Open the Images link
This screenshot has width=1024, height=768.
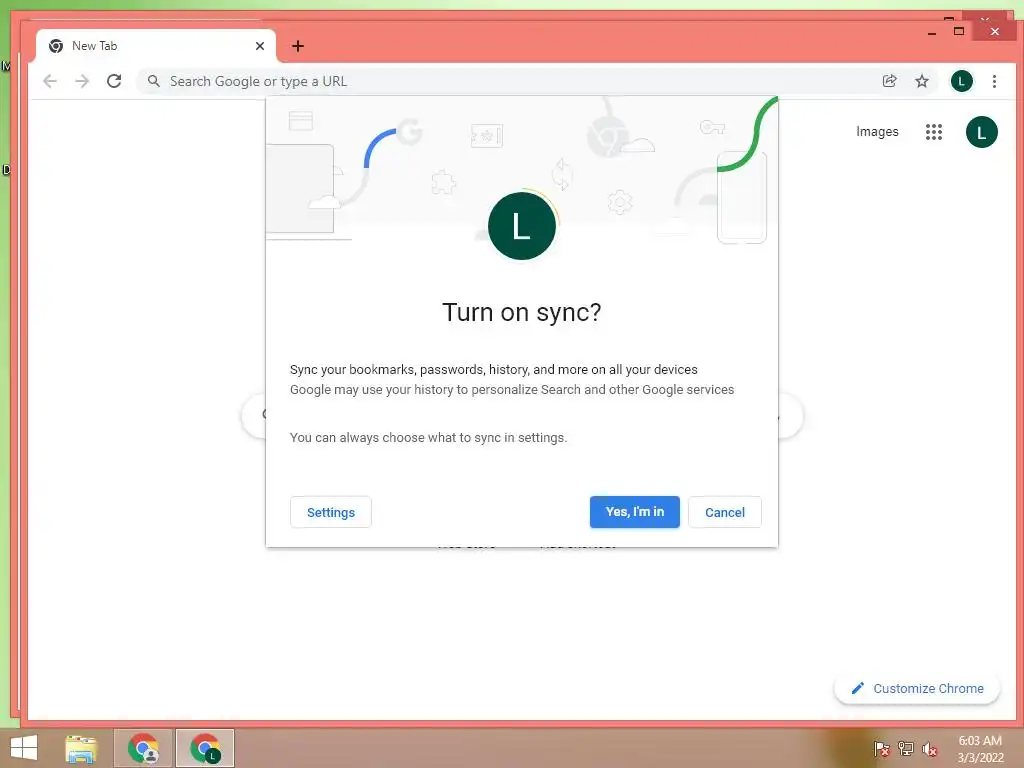(877, 132)
